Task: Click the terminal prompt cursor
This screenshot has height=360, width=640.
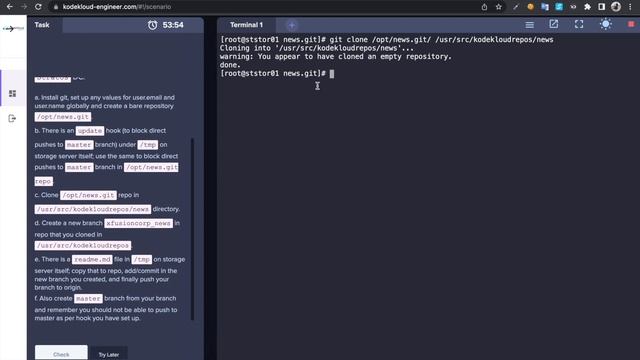Action: click(332, 74)
